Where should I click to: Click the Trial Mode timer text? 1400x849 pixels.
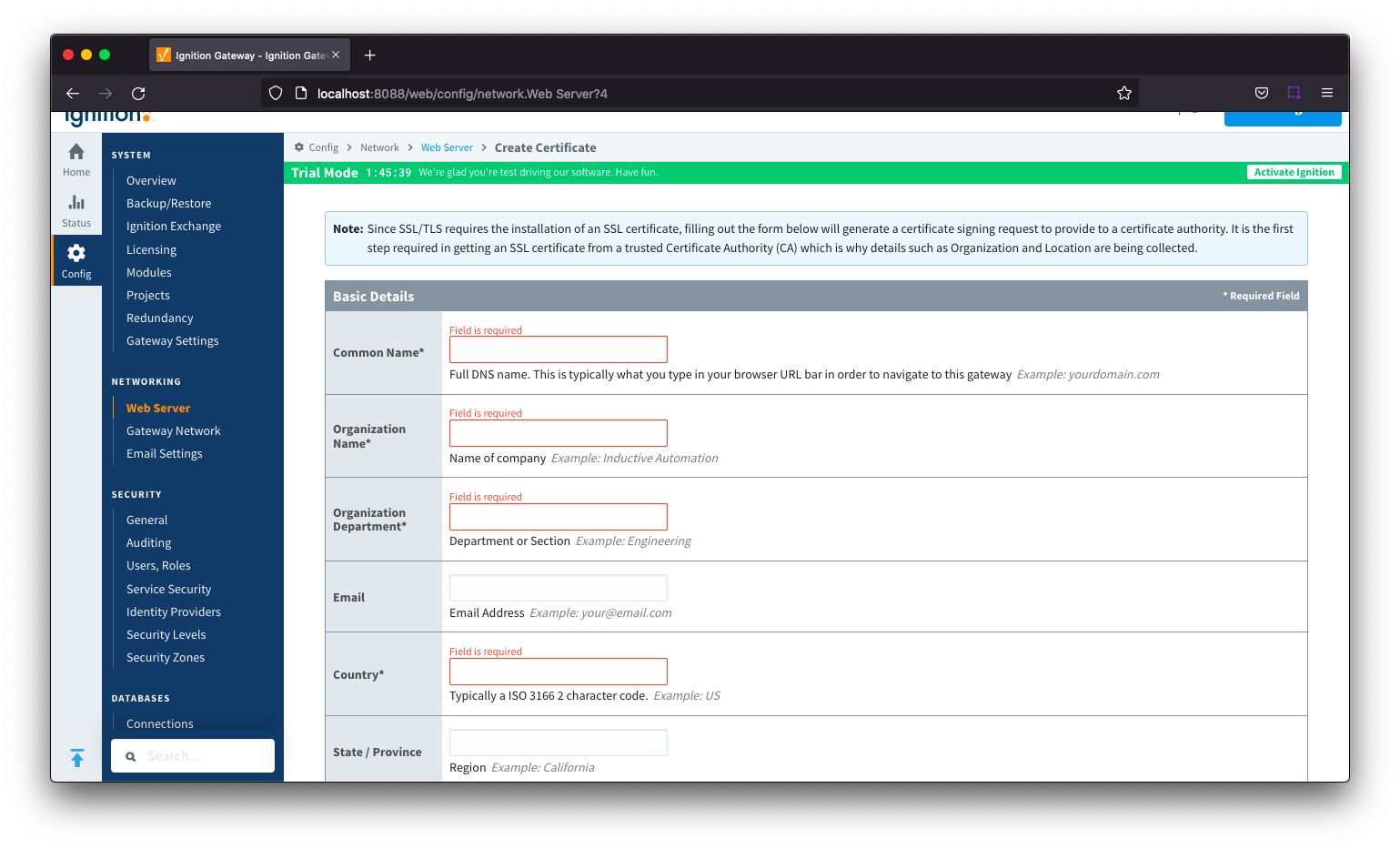coord(388,172)
